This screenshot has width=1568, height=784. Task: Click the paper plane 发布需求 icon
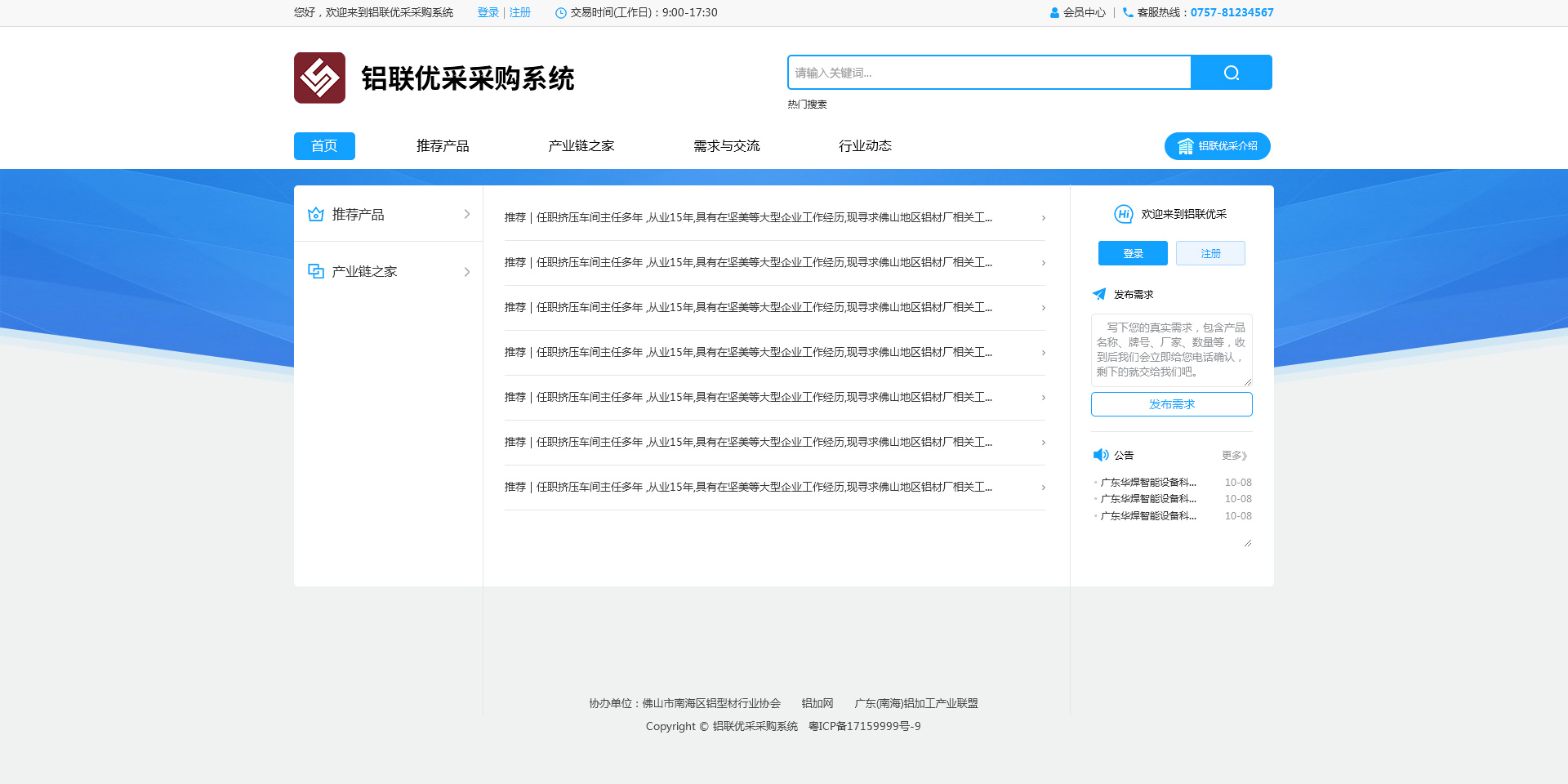tap(1099, 294)
